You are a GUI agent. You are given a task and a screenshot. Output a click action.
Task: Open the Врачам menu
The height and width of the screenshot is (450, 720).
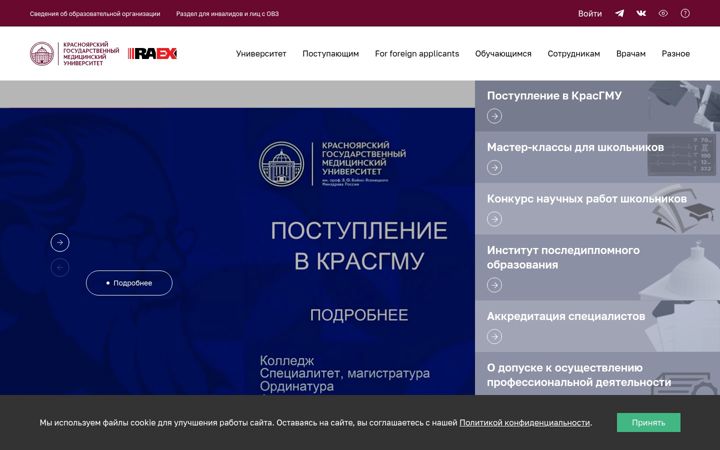click(x=631, y=54)
